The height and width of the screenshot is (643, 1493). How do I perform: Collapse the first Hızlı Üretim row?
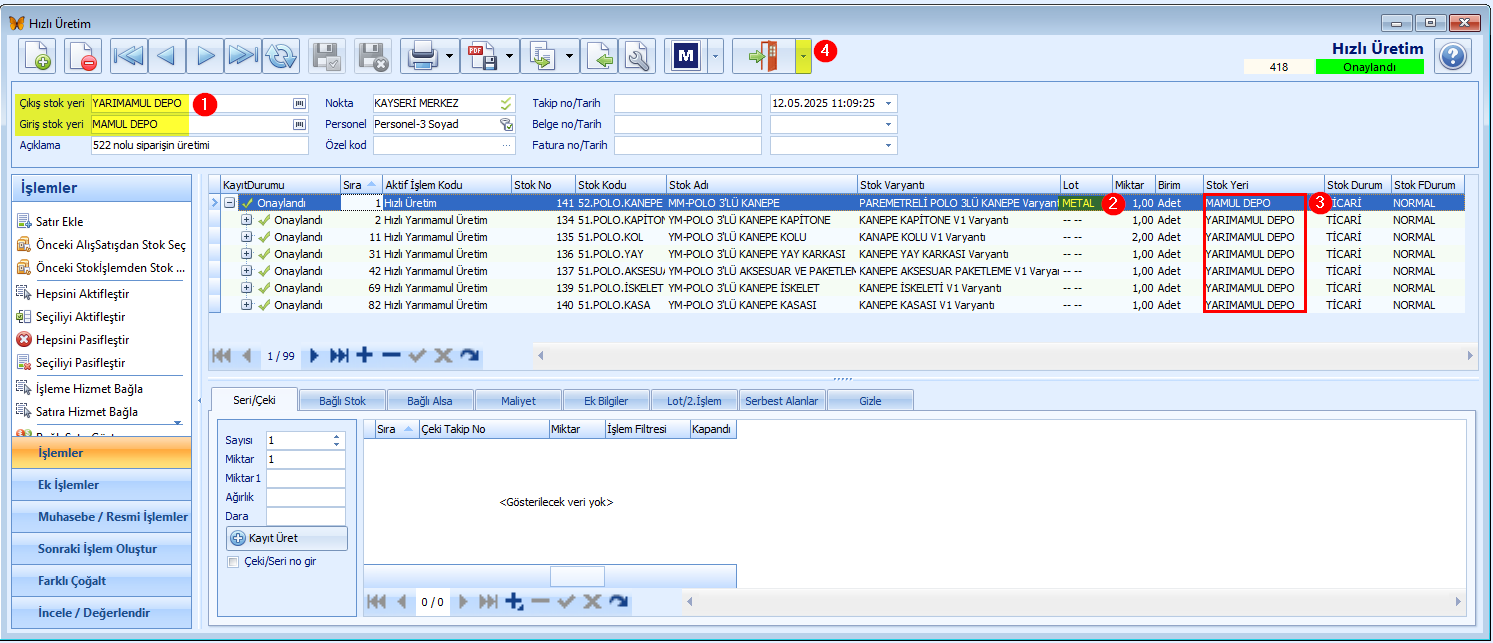230,203
